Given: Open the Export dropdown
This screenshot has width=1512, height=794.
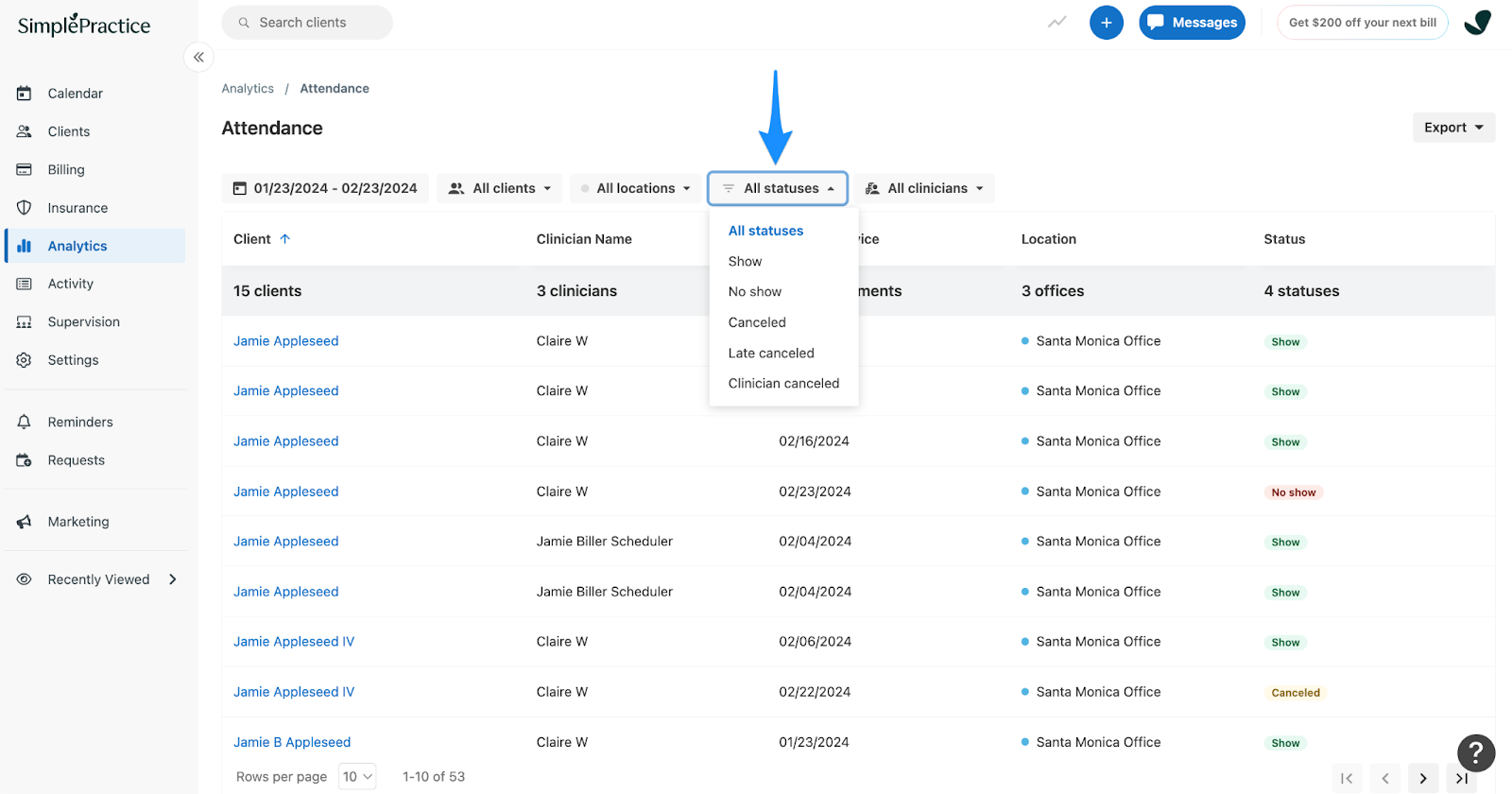Looking at the screenshot, I should [x=1453, y=128].
